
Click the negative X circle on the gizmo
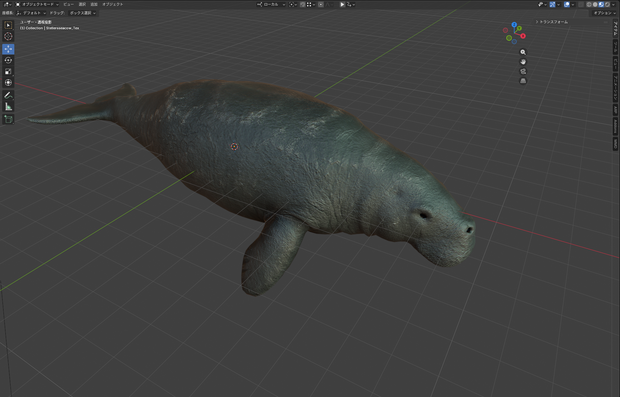tap(505, 30)
